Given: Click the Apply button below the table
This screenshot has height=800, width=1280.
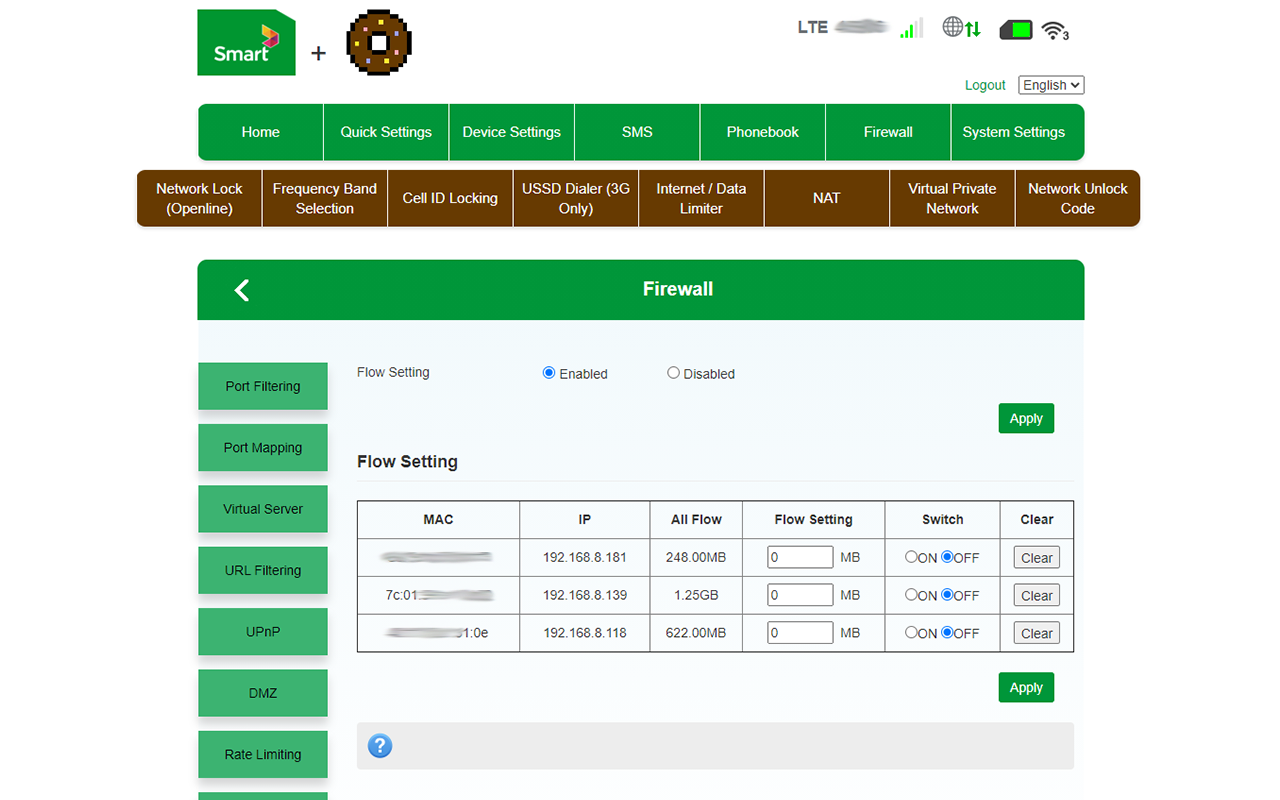Looking at the screenshot, I should 1026,688.
